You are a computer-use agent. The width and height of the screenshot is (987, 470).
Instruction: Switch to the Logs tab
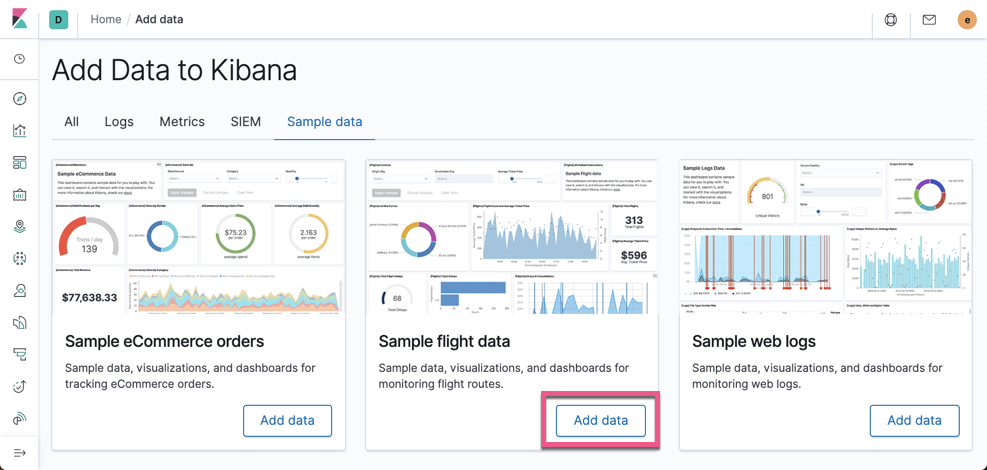click(119, 121)
